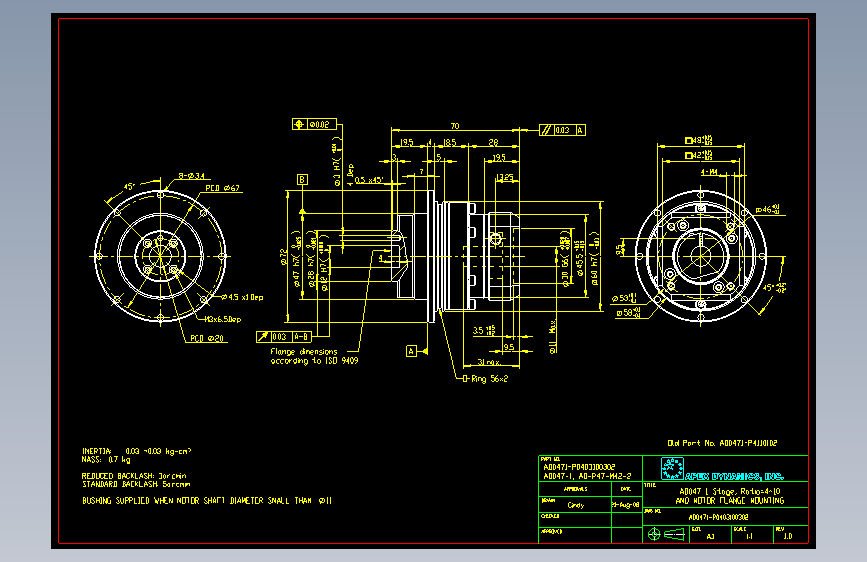
Task: Click the revision value in REV cell
Action: (788, 537)
